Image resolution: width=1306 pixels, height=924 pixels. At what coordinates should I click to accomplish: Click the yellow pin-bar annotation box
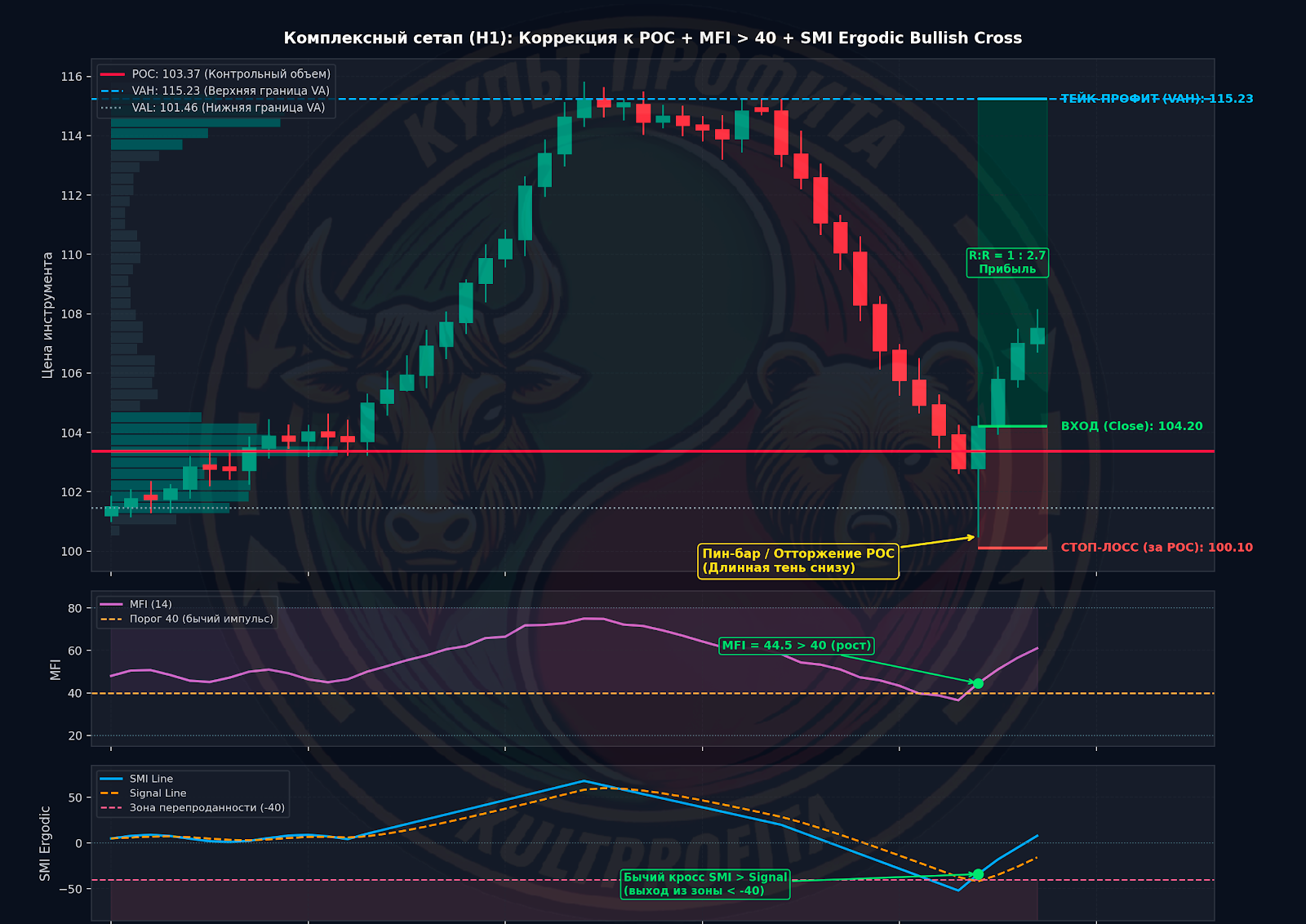(x=798, y=561)
